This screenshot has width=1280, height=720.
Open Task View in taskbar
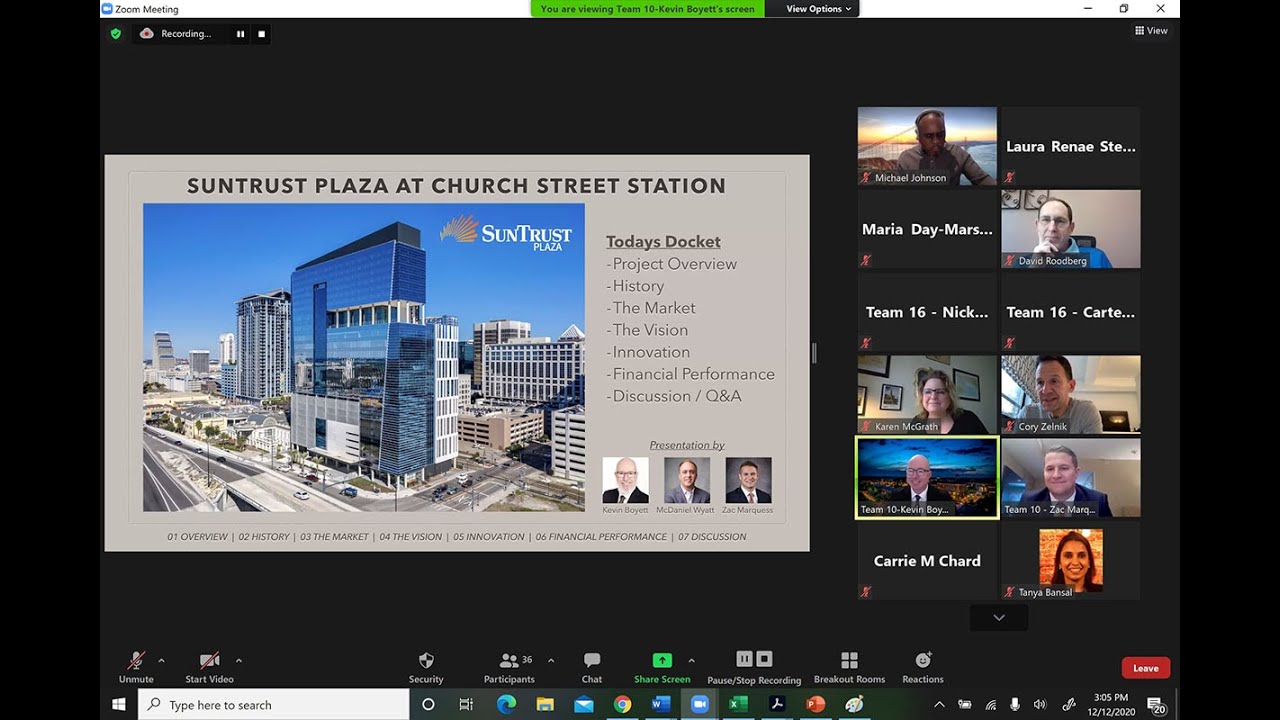coord(466,704)
